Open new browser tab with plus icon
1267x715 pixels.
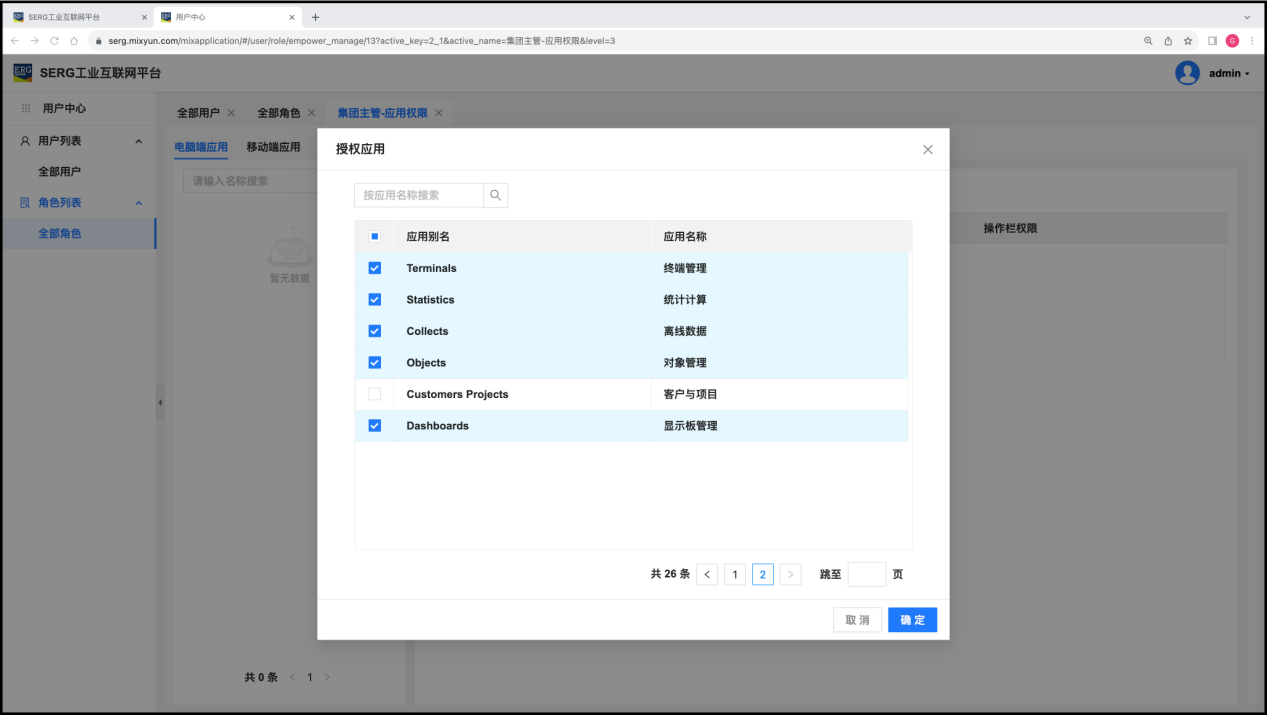pyautogui.click(x=315, y=17)
